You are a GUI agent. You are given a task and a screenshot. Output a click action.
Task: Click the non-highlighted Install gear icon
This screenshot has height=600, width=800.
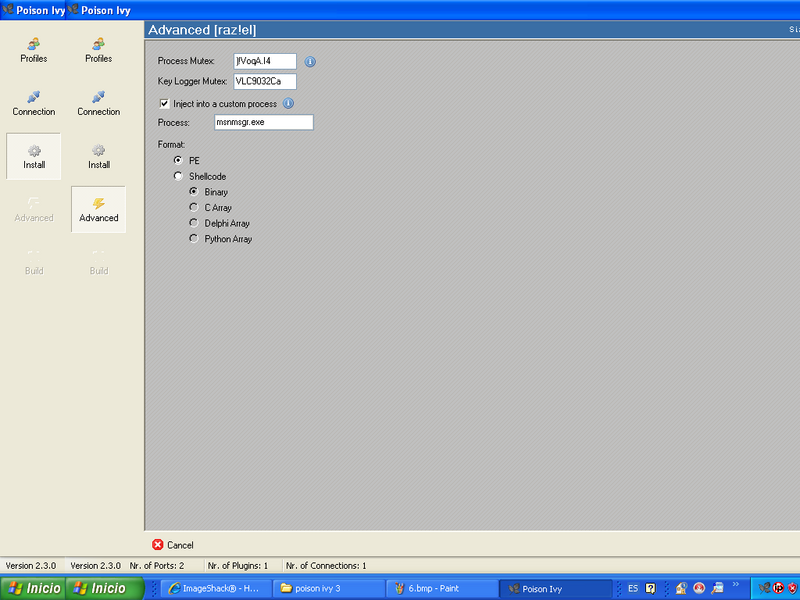[x=98, y=151]
